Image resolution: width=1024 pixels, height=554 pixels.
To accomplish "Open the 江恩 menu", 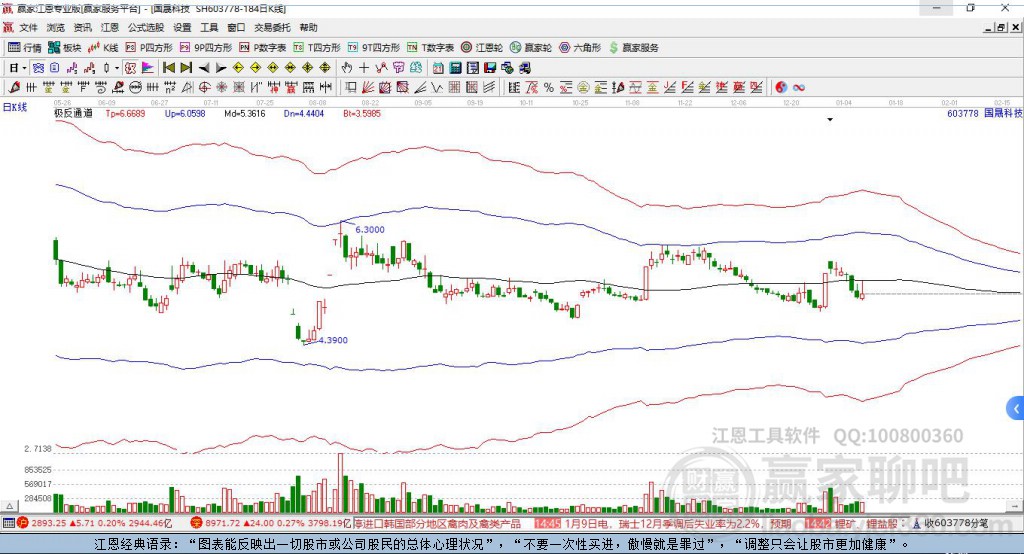I will 110,27.
